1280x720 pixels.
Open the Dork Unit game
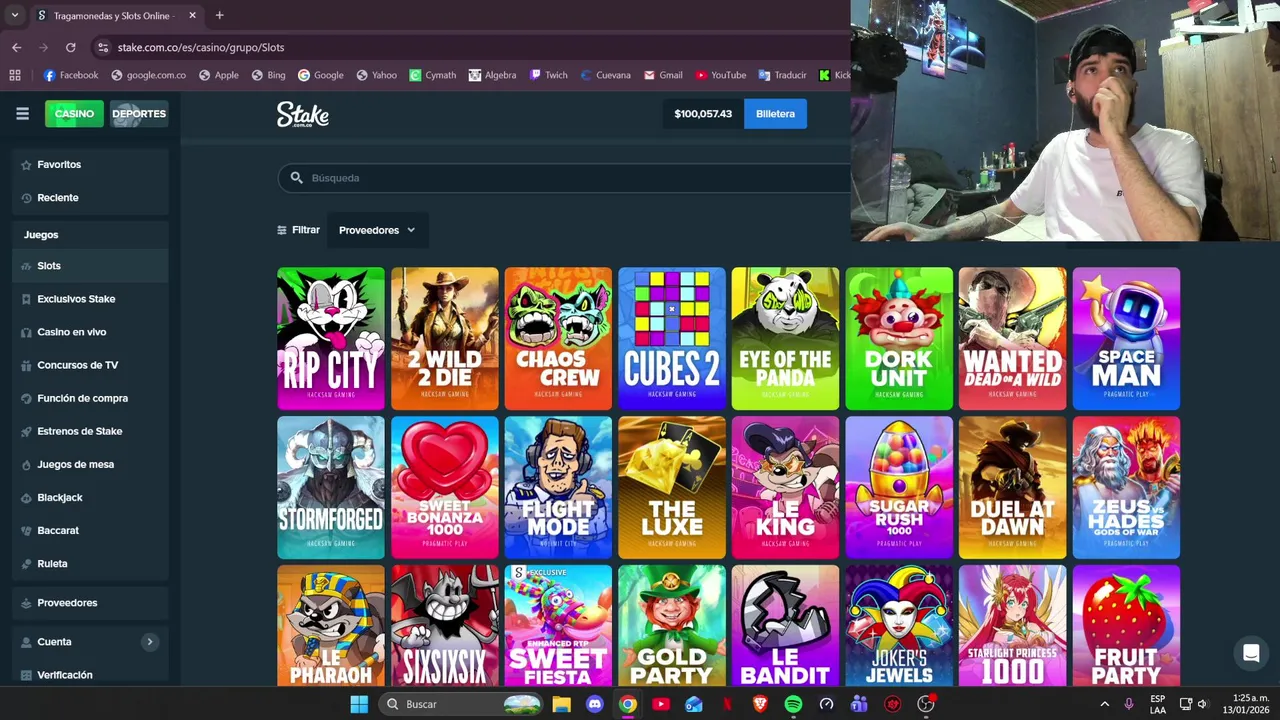click(899, 339)
